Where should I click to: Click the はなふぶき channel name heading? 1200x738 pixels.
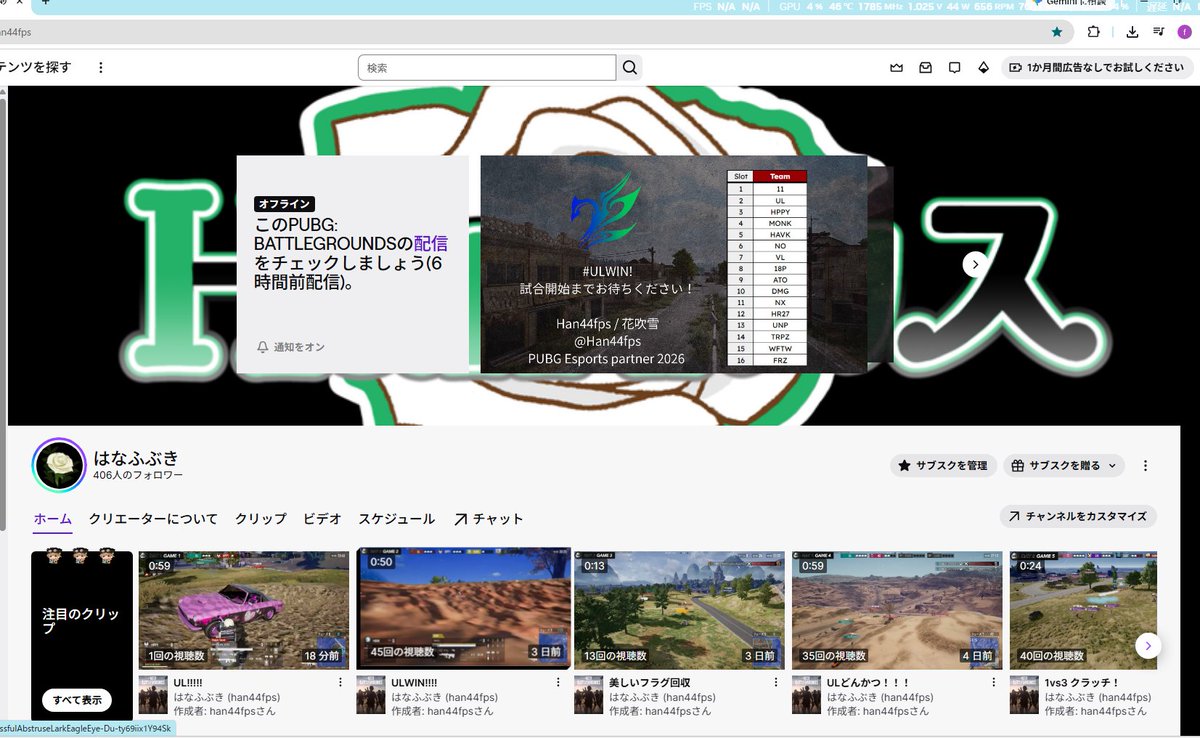136,457
